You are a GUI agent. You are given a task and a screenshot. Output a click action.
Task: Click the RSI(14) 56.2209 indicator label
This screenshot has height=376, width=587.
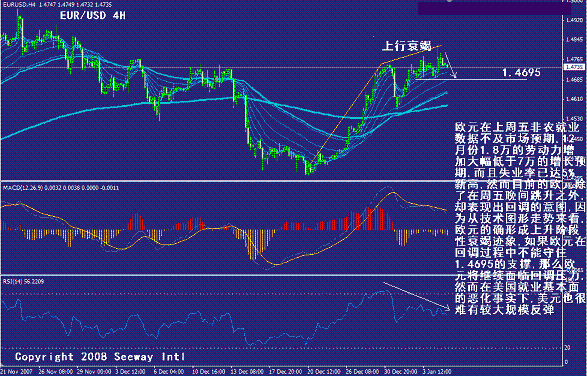23,281
